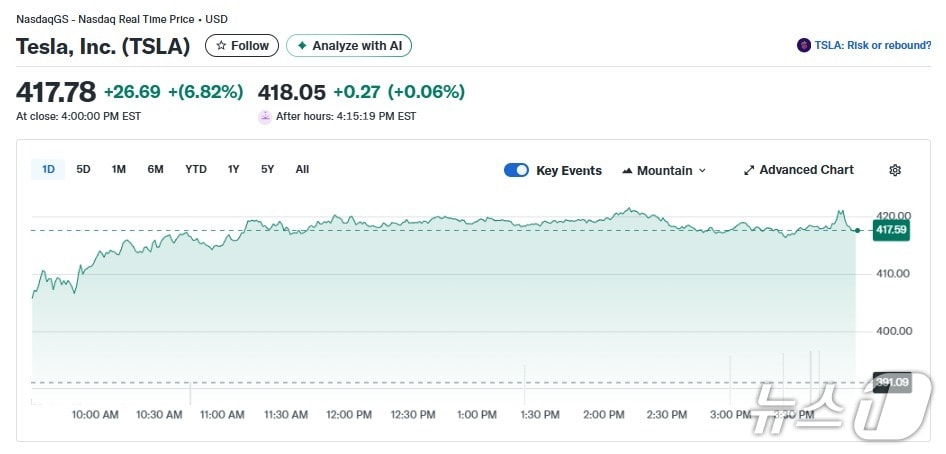
Task: Click the expand arrows icon for Advanced Chart
Action: [x=749, y=170]
